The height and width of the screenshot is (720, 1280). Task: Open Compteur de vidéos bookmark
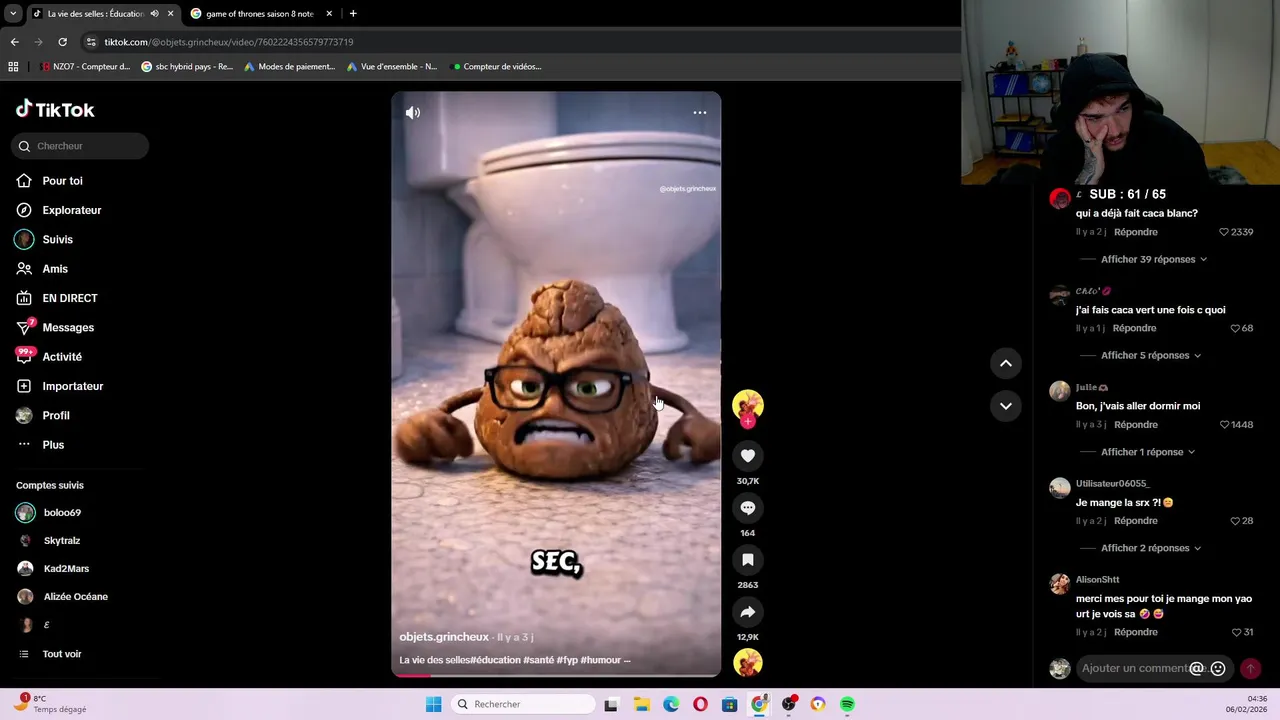497,67
